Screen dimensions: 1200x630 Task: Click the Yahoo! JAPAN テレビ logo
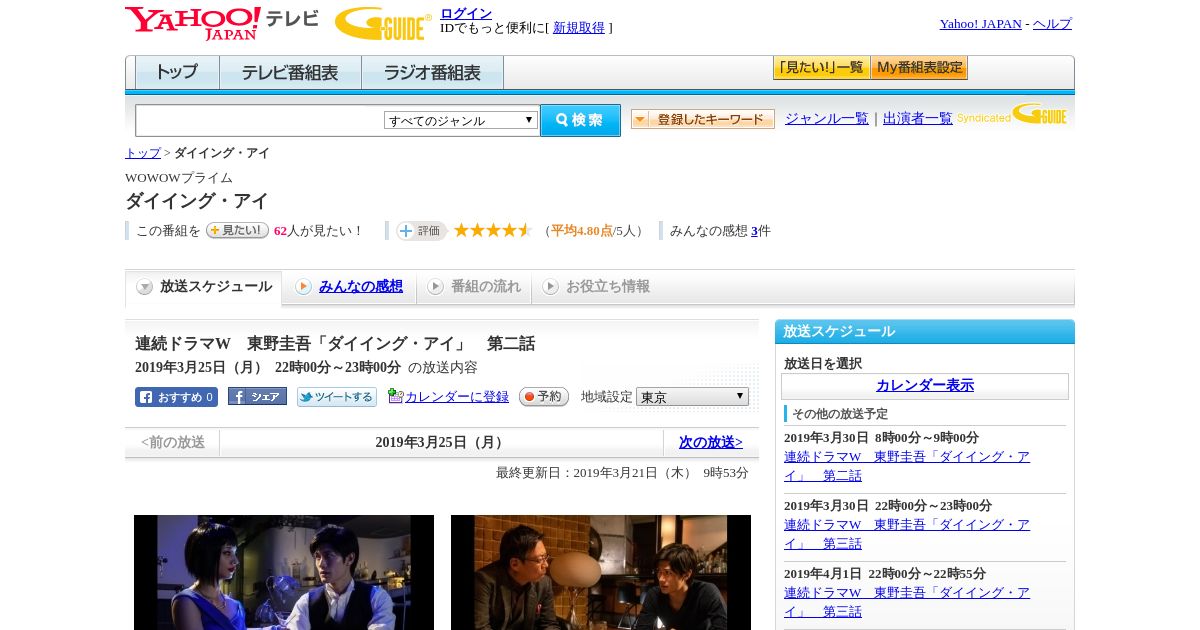[x=222, y=23]
